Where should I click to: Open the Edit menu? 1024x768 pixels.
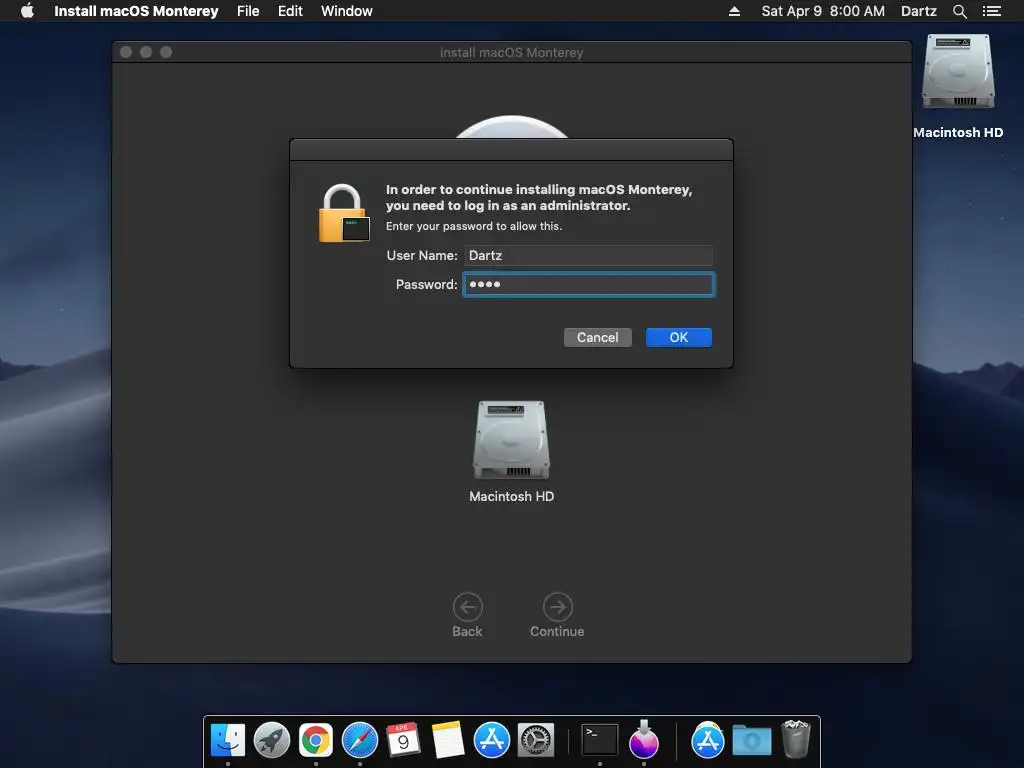(x=290, y=11)
